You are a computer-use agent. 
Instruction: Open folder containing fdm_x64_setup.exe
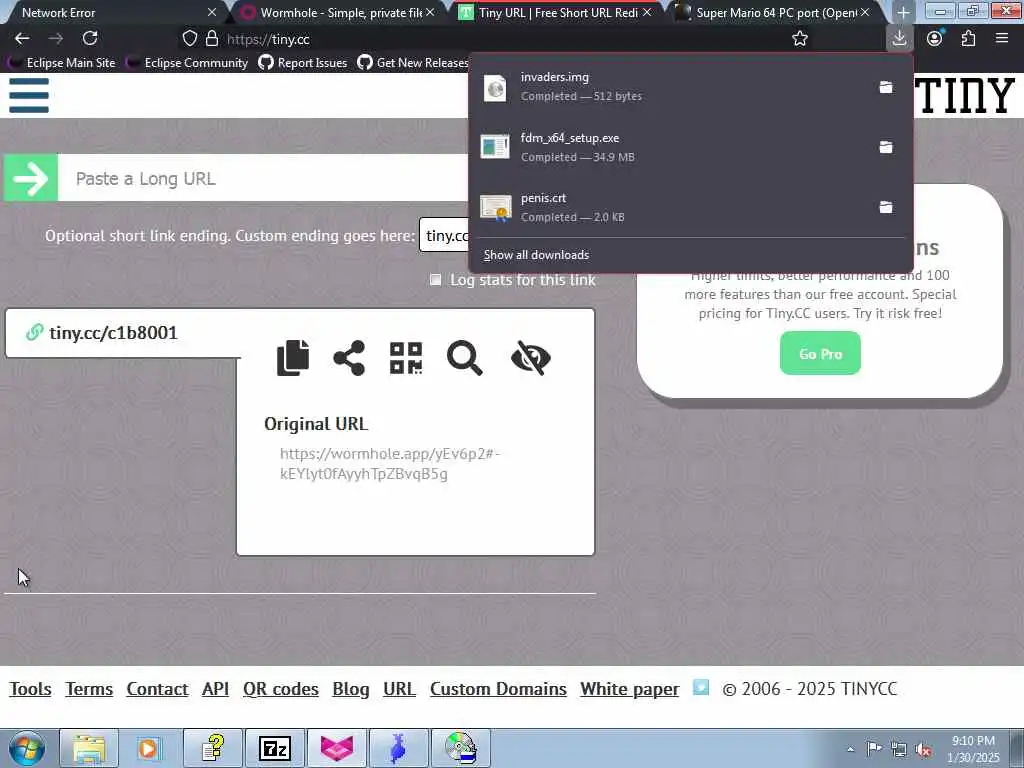coord(886,147)
